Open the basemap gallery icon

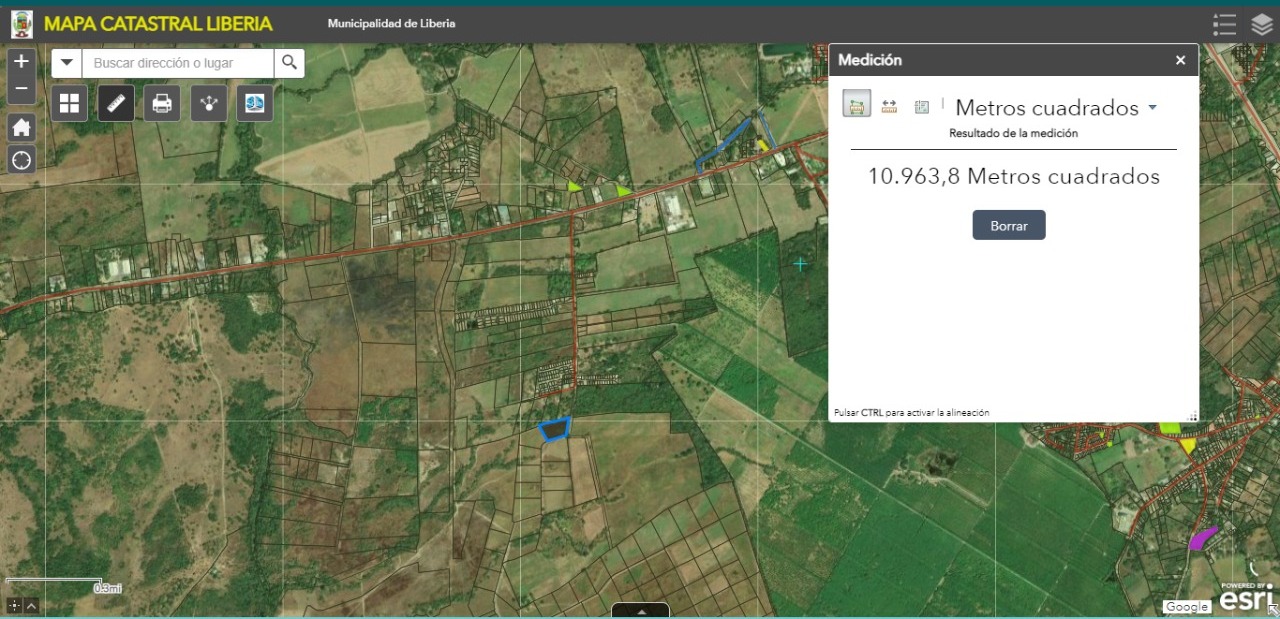tap(68, 102)
